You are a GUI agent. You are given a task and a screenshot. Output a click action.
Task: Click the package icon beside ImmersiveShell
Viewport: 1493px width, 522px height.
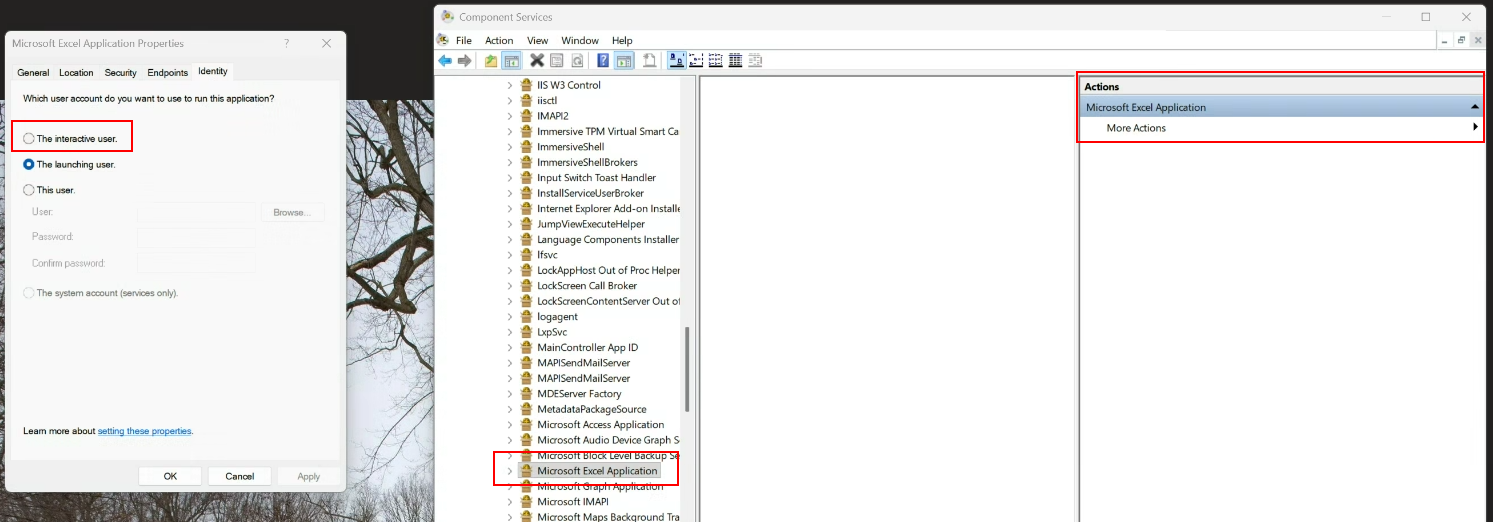pyautogui.click(x=526, y=147)
